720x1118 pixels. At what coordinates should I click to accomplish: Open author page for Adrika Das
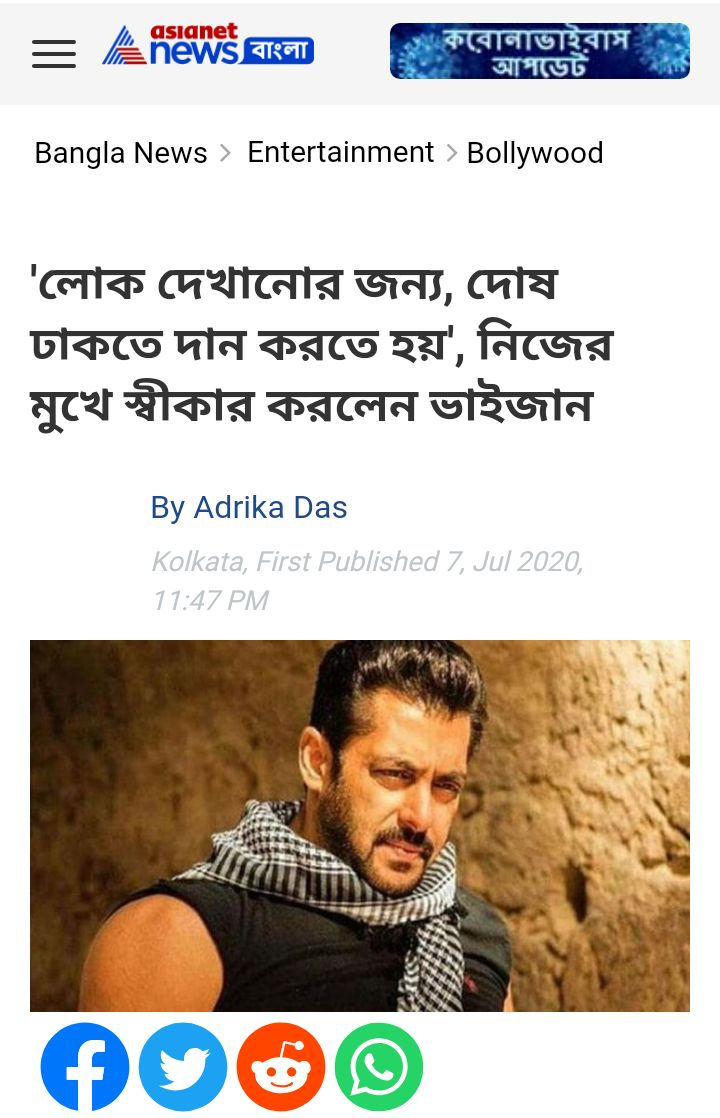[249, 508]
